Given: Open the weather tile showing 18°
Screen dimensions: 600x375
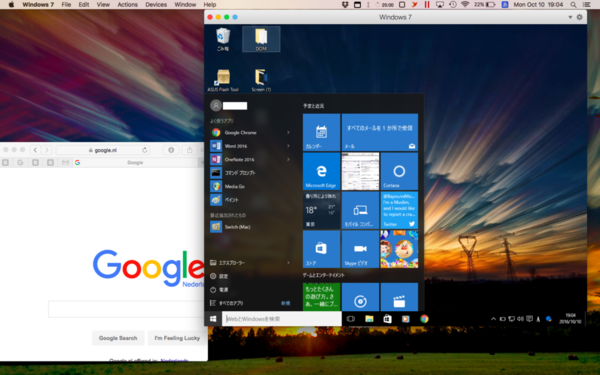Looking at the screenshot, I should (x=321, y=210).
